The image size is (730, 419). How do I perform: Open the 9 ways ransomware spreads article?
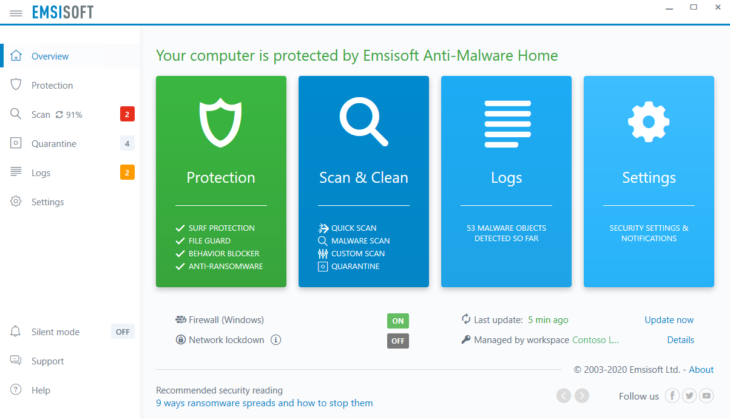264,403
